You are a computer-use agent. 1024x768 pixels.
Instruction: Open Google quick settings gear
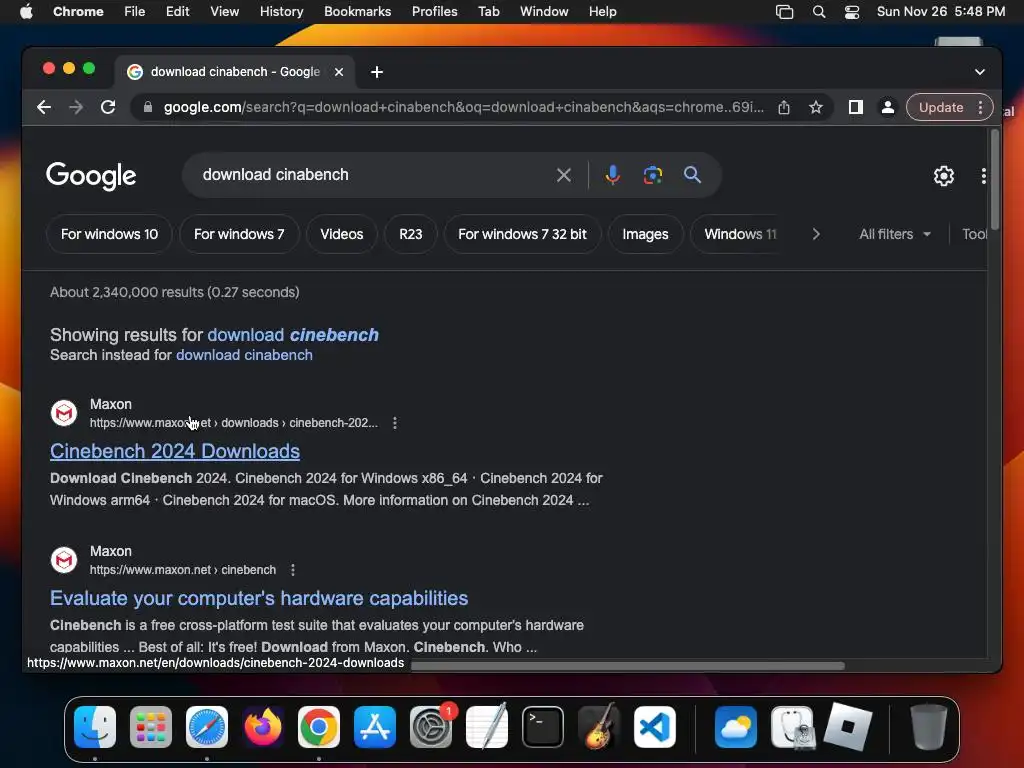944,176
